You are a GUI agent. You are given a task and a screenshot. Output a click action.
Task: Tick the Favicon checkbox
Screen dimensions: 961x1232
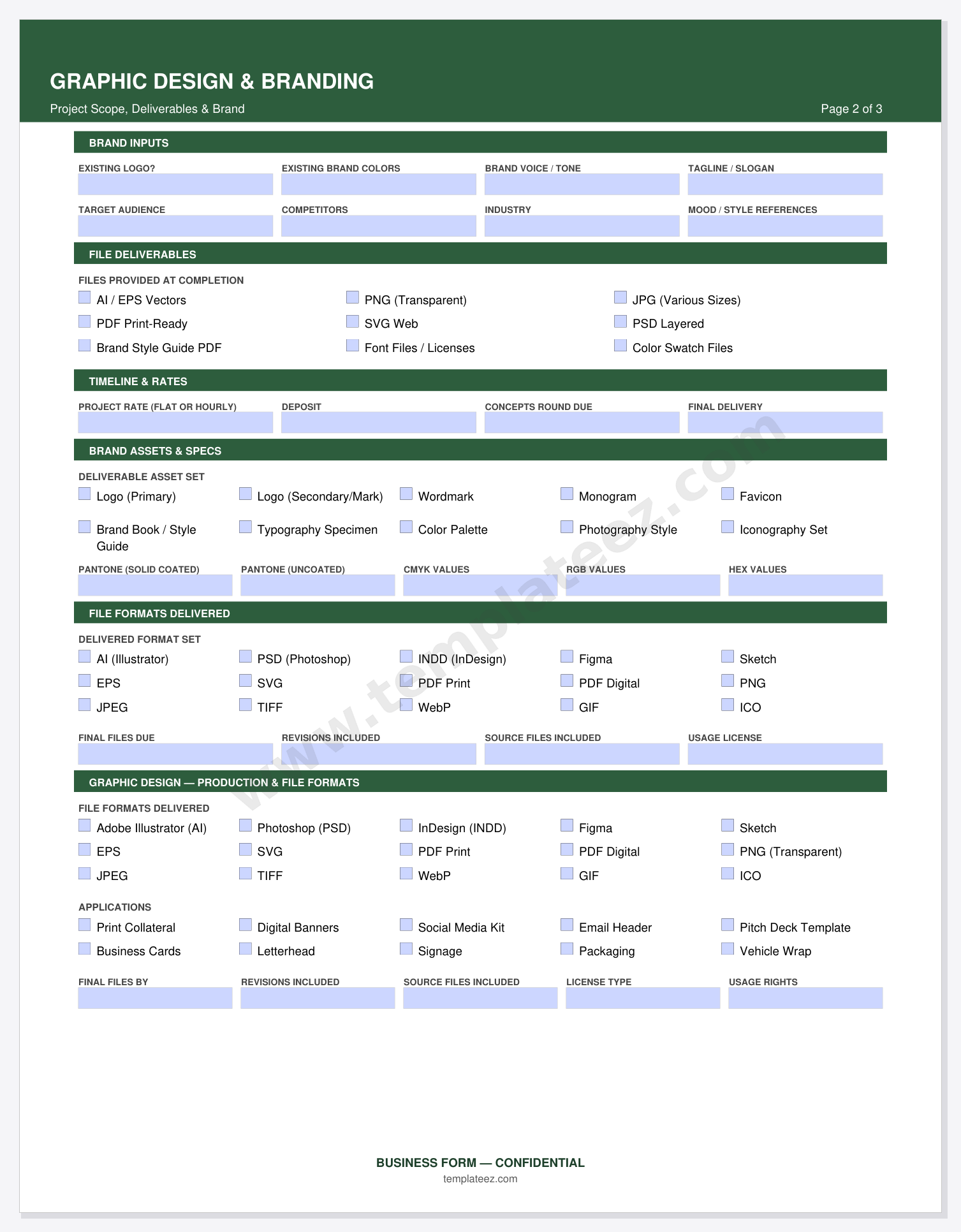pyautogui.click(x=728, y=494)
